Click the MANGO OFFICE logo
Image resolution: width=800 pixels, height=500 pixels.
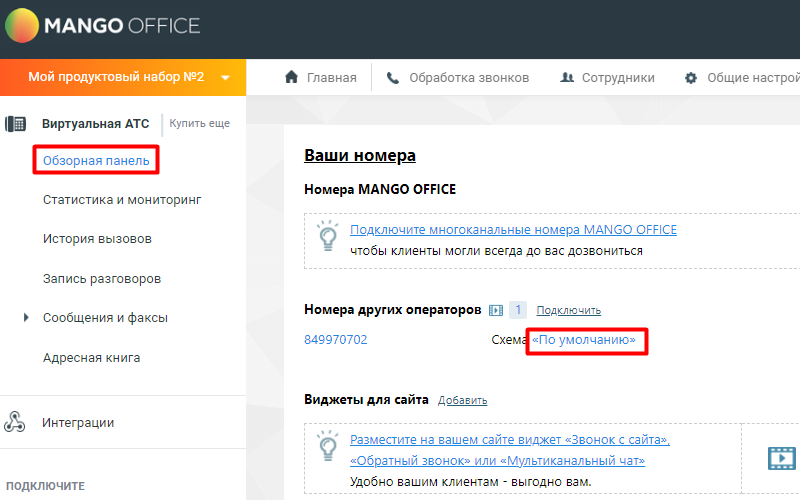(x=103, y=25)
